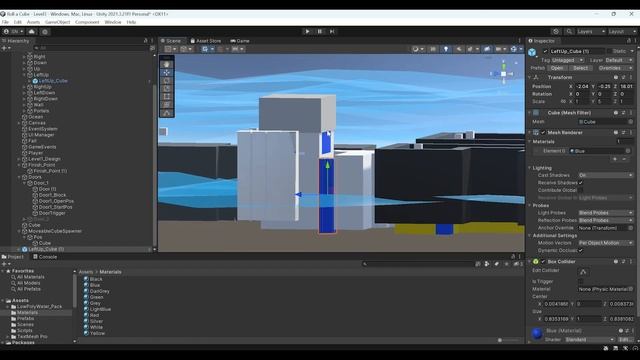The width and height of the screenshot is (640, 360).
Task: Open the Light Probes dropdown
Action: point(606,213)
